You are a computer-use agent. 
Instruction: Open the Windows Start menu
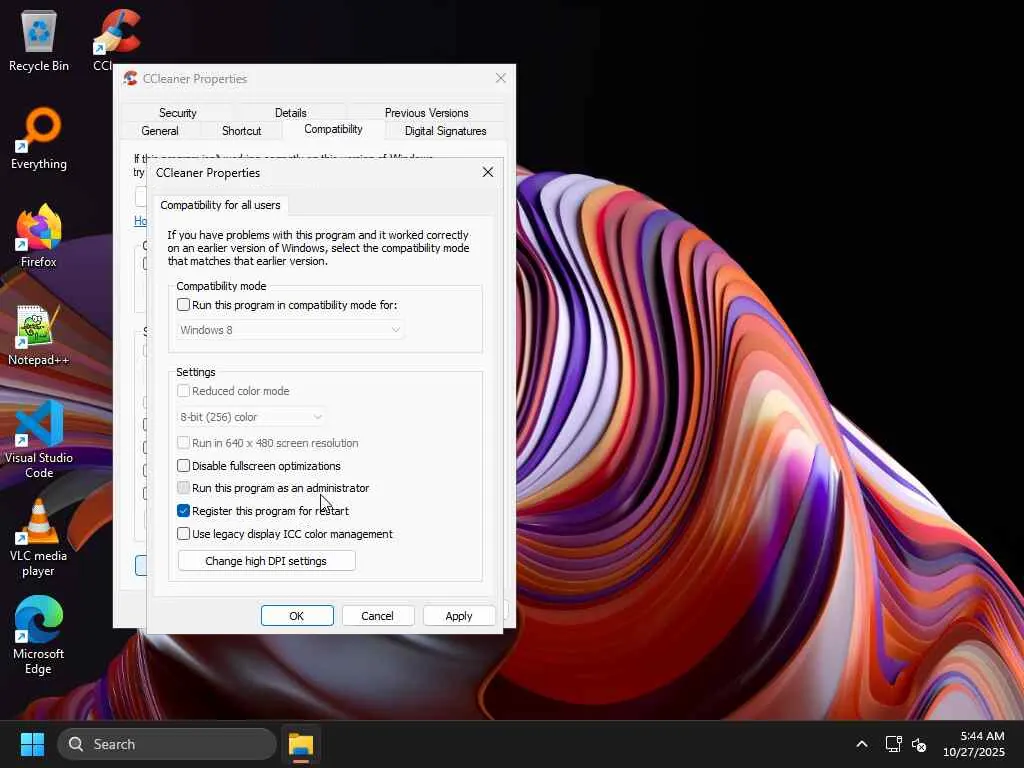click(x=32, y=744)
